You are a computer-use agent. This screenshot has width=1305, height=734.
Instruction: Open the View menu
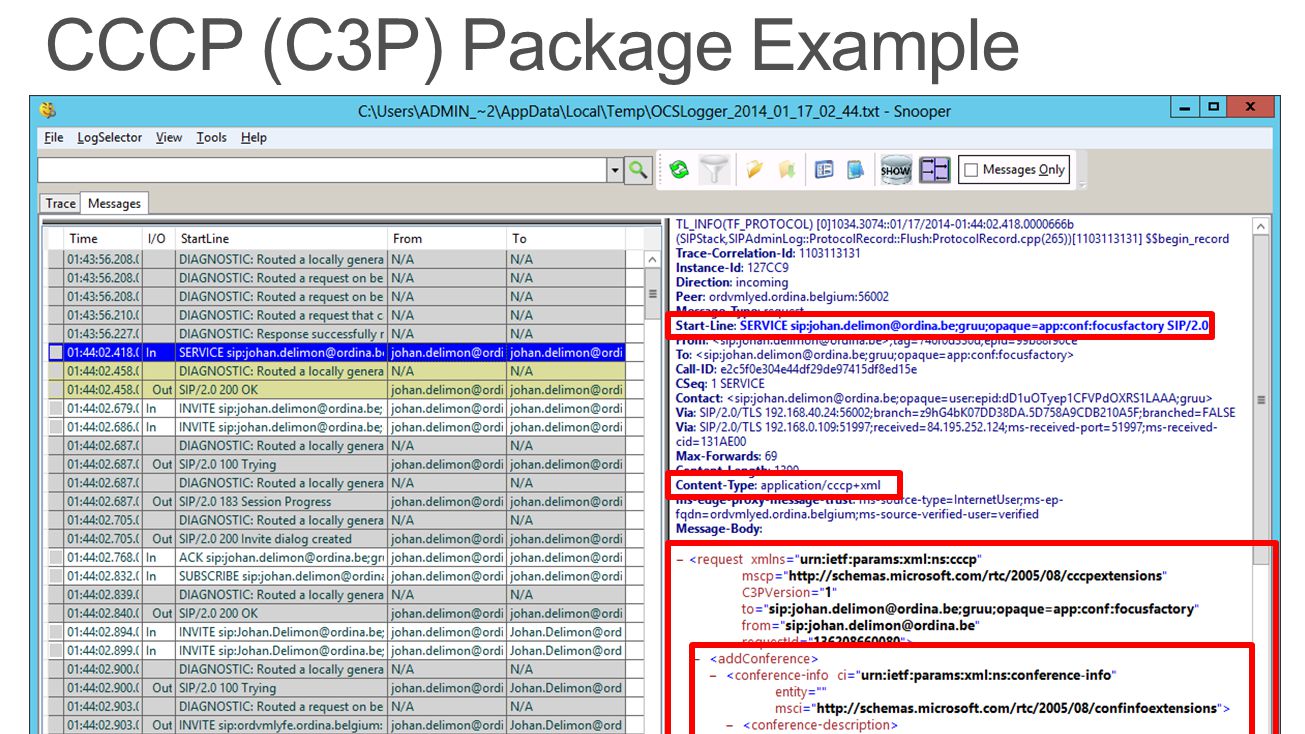[x=169, y=138]
